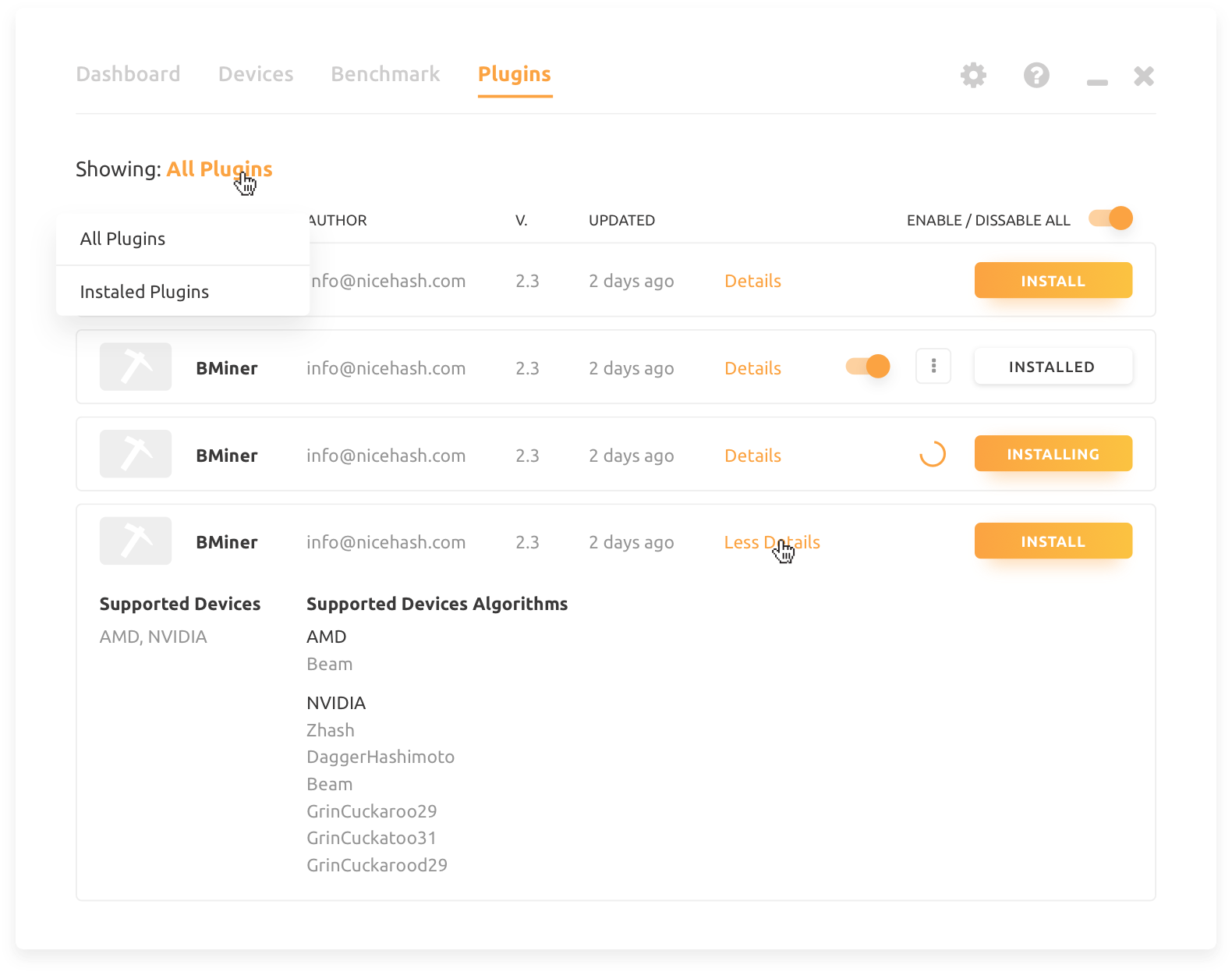The image size is (1232, 972).
Task: Select Instaled Plugins in the dropdown list
Action: point(144,292)
